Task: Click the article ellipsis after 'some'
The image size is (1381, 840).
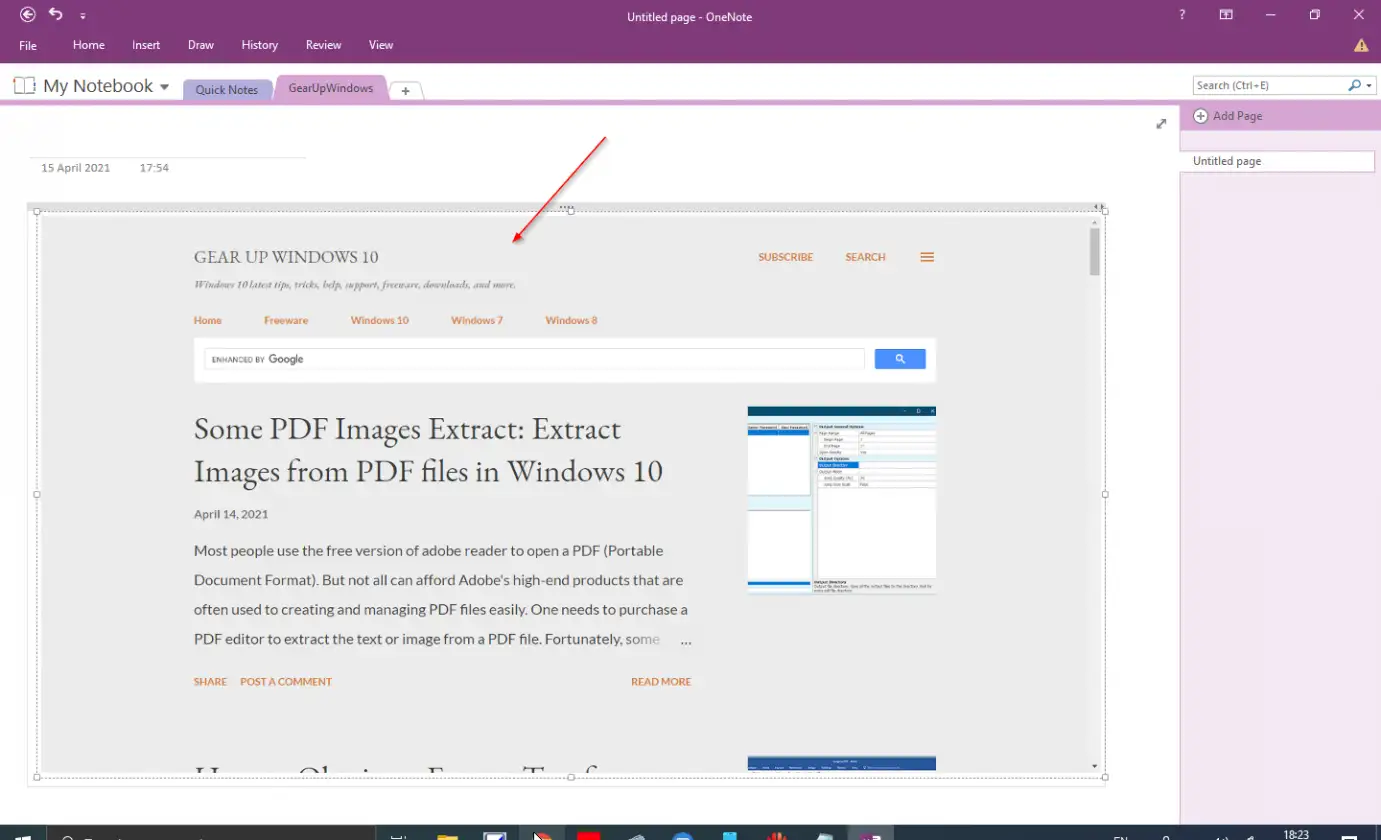Action: [x=686, y=640]
